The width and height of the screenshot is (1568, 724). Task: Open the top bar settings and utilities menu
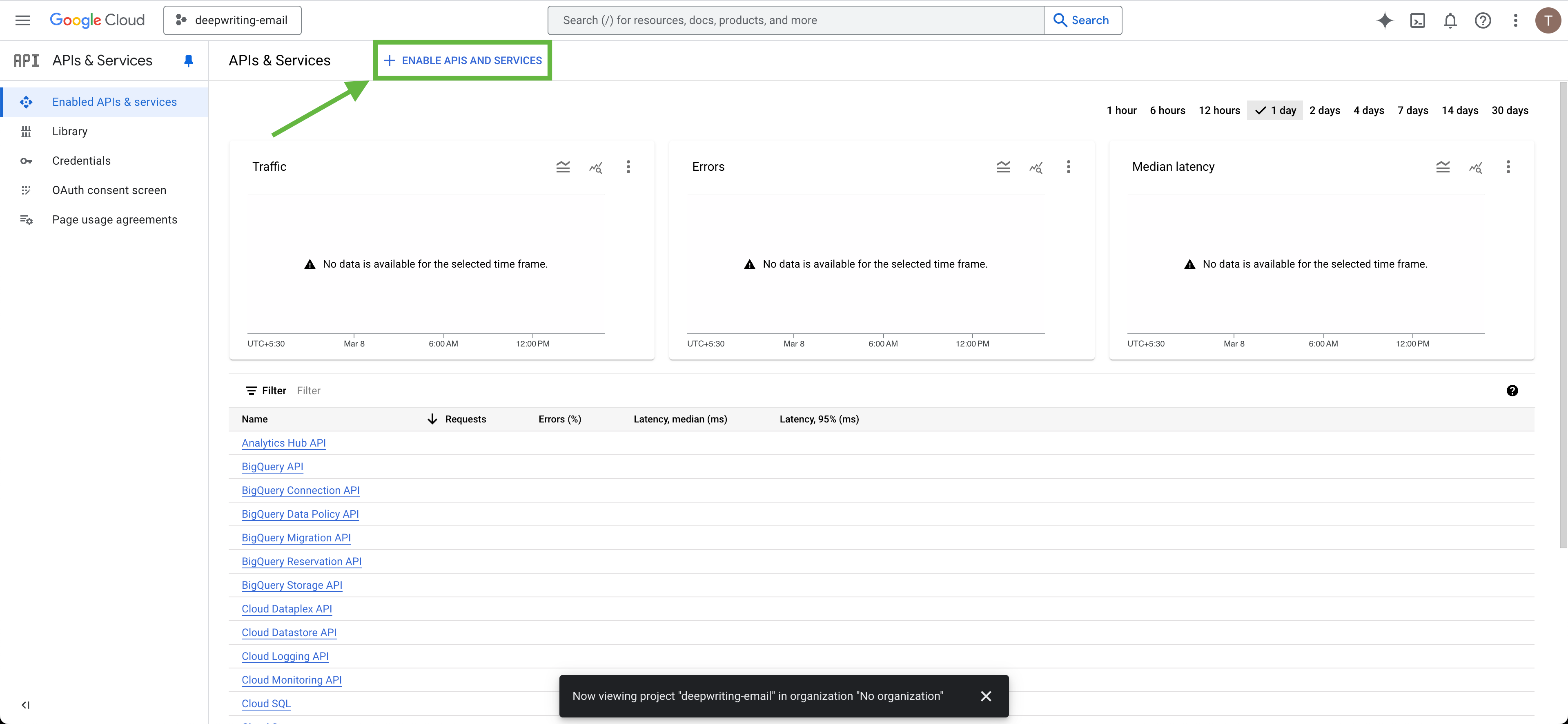(1515, 20)
